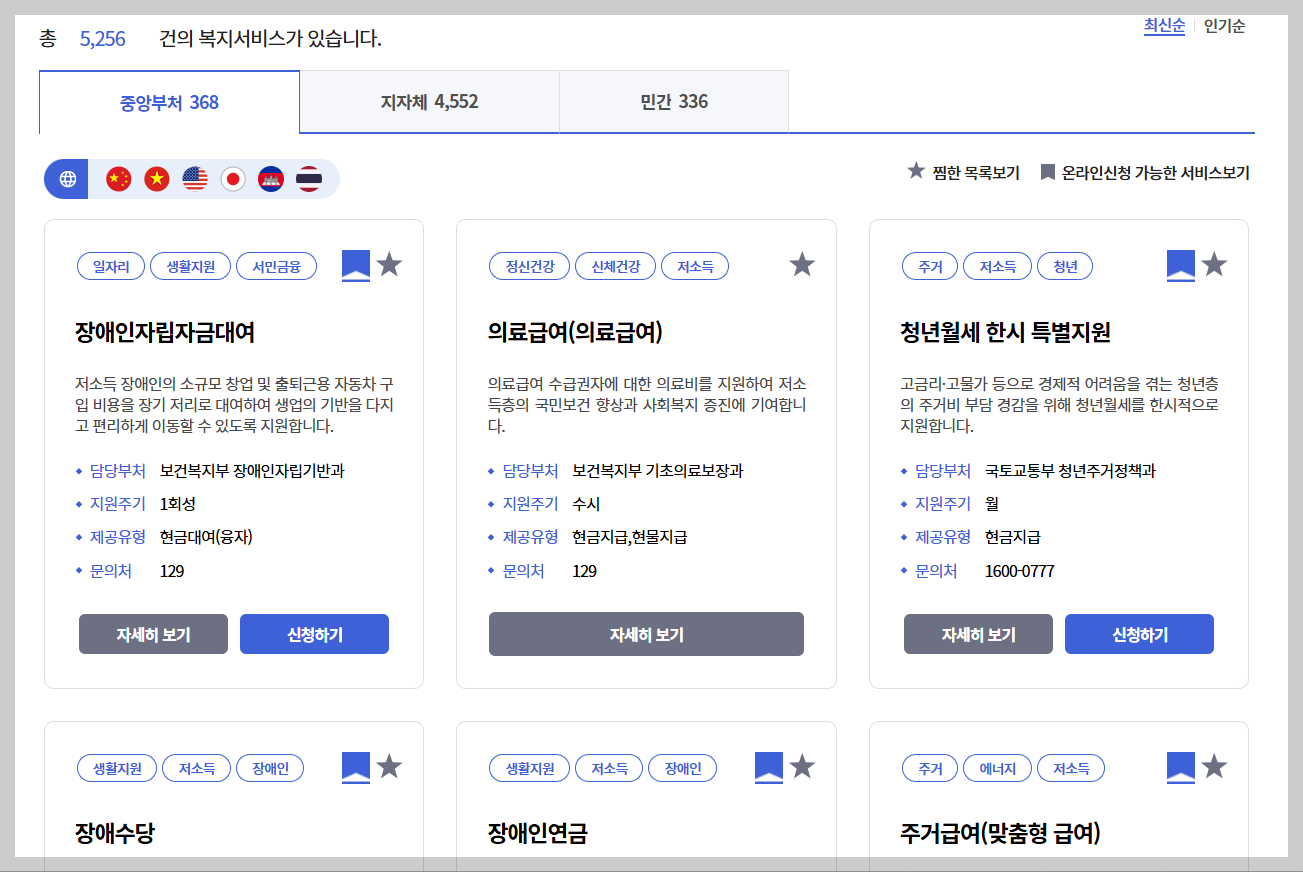Select the Japan flag language option

[x=233, y=179]
